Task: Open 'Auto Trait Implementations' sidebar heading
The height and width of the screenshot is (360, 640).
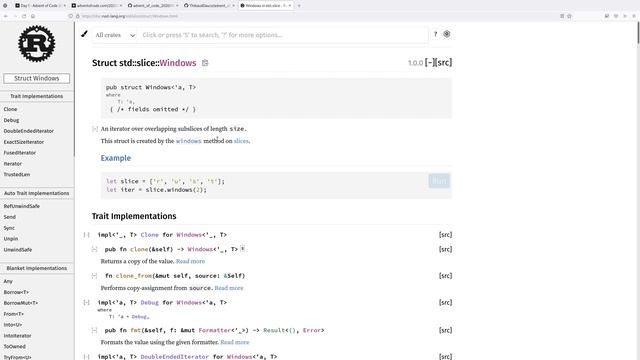Action: coord(37,193)
